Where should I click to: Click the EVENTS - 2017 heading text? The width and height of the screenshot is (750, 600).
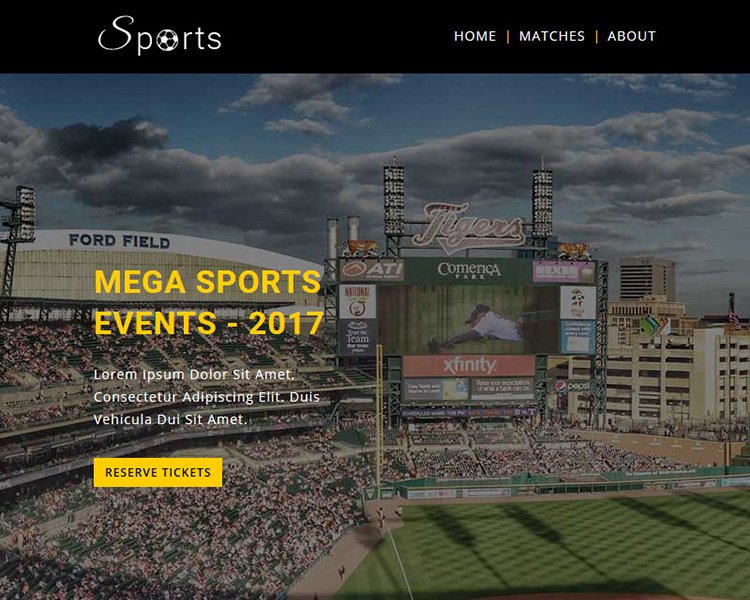click(x=209, y=323)
